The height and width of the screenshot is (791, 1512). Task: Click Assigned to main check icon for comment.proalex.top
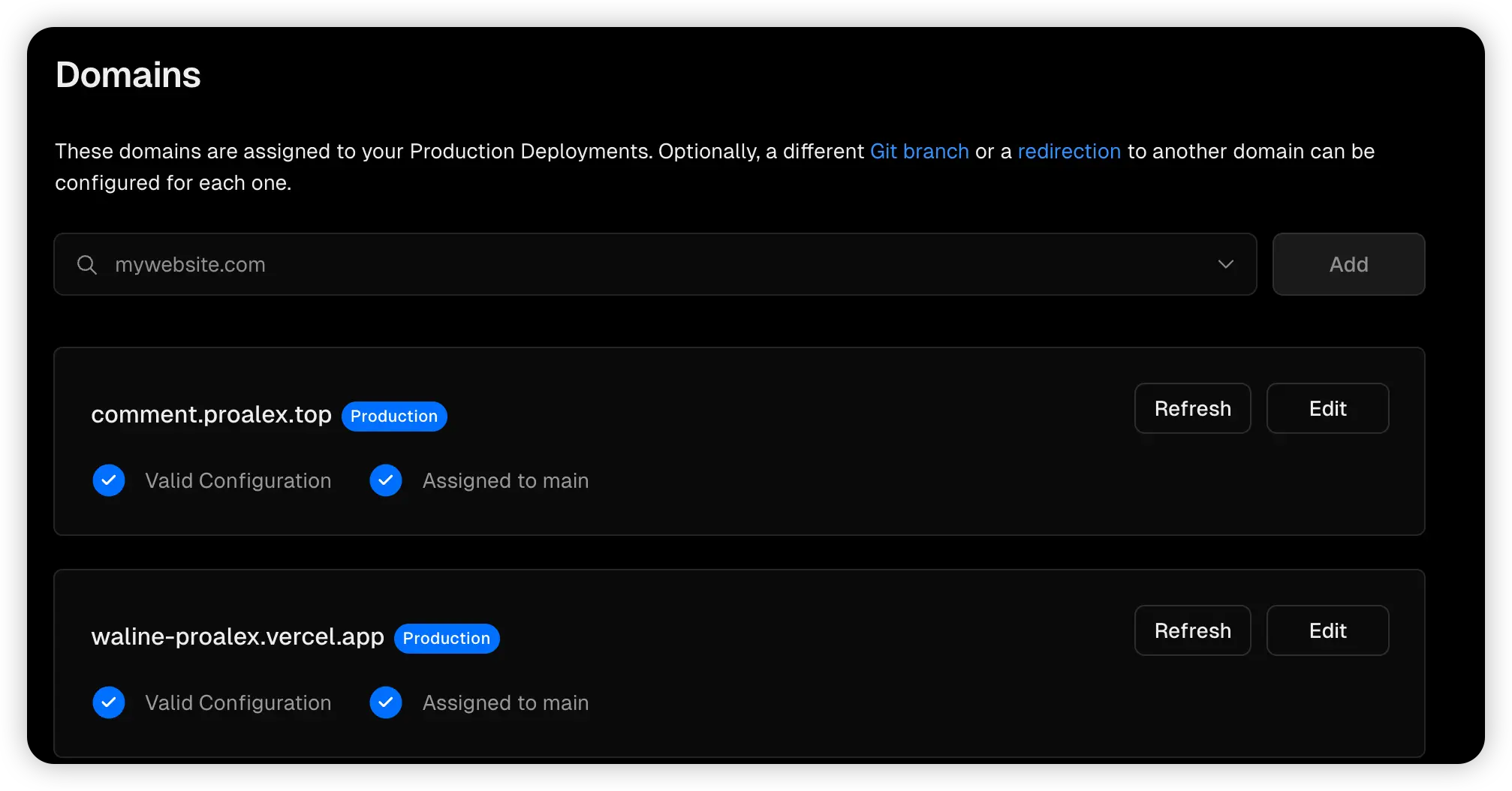tap(386, 480)
